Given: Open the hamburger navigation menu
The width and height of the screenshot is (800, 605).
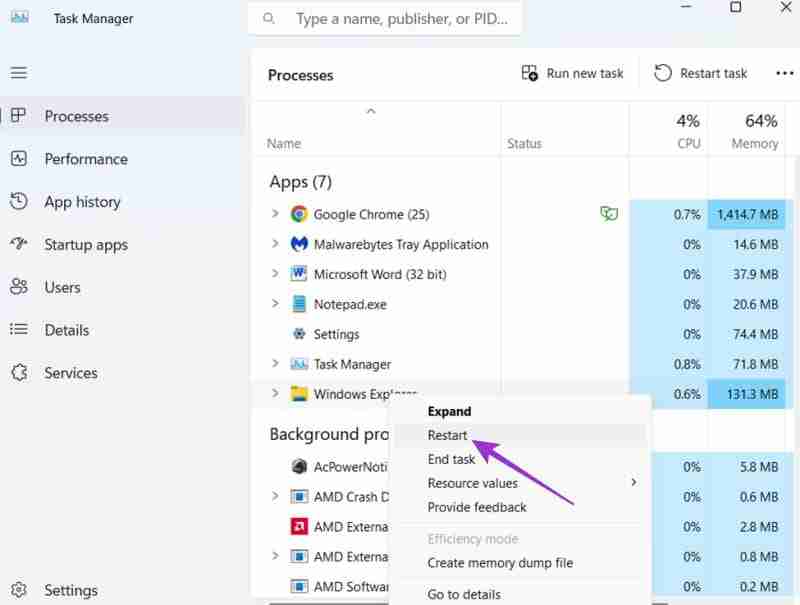Looking at the screenshot, I should (x=19, y=72).
